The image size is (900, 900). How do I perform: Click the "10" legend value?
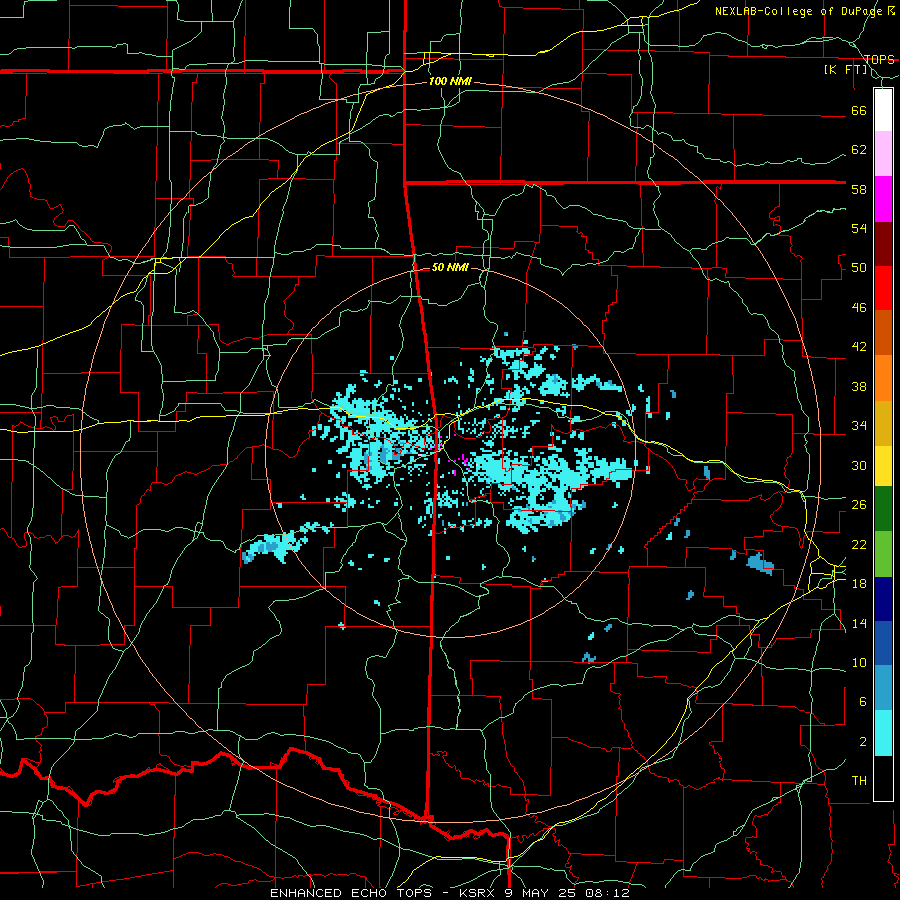859,663
